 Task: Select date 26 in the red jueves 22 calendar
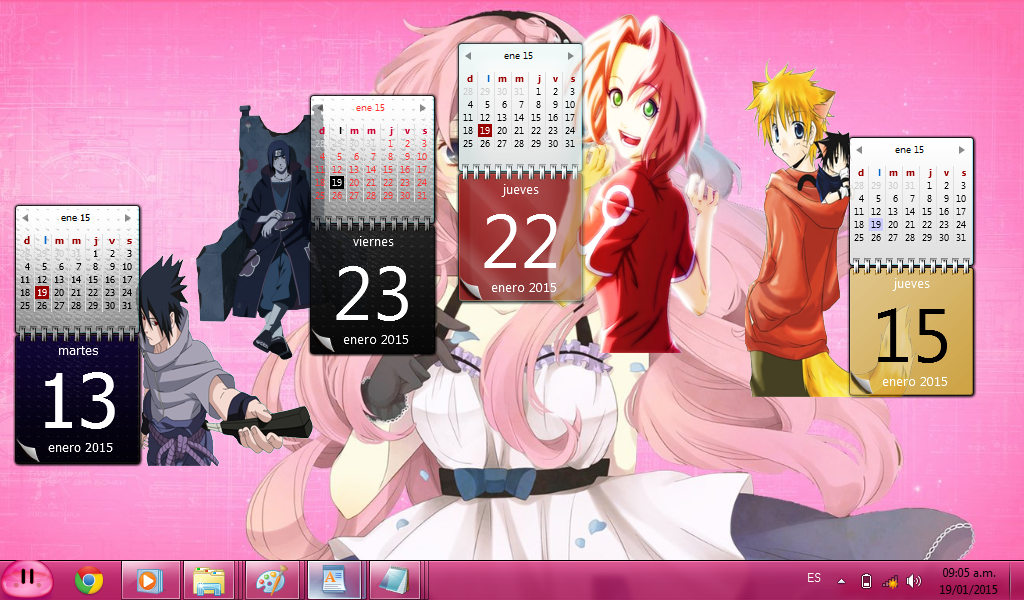[485, 144]
